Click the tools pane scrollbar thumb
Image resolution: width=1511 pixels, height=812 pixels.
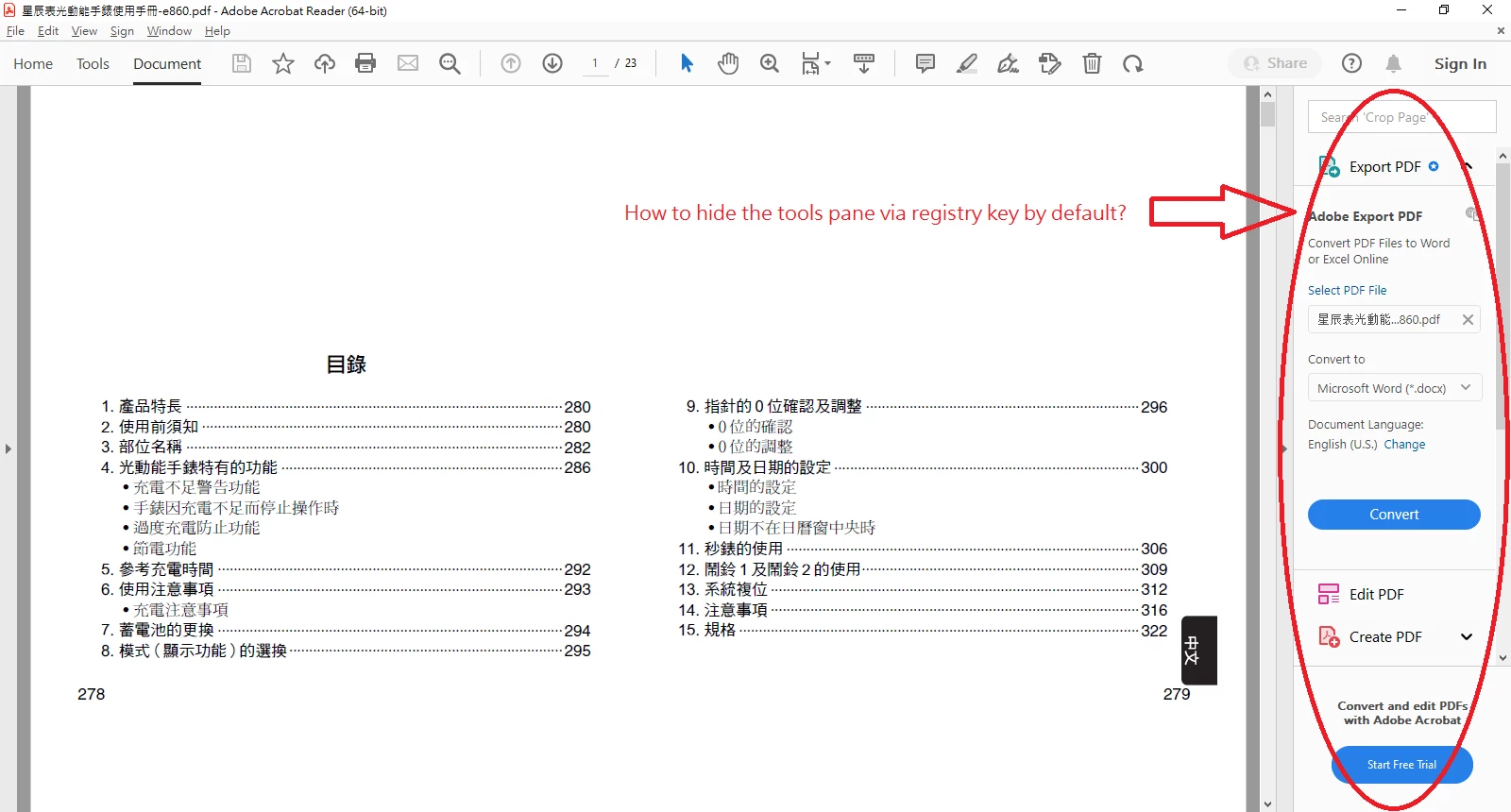point(1501,297)
